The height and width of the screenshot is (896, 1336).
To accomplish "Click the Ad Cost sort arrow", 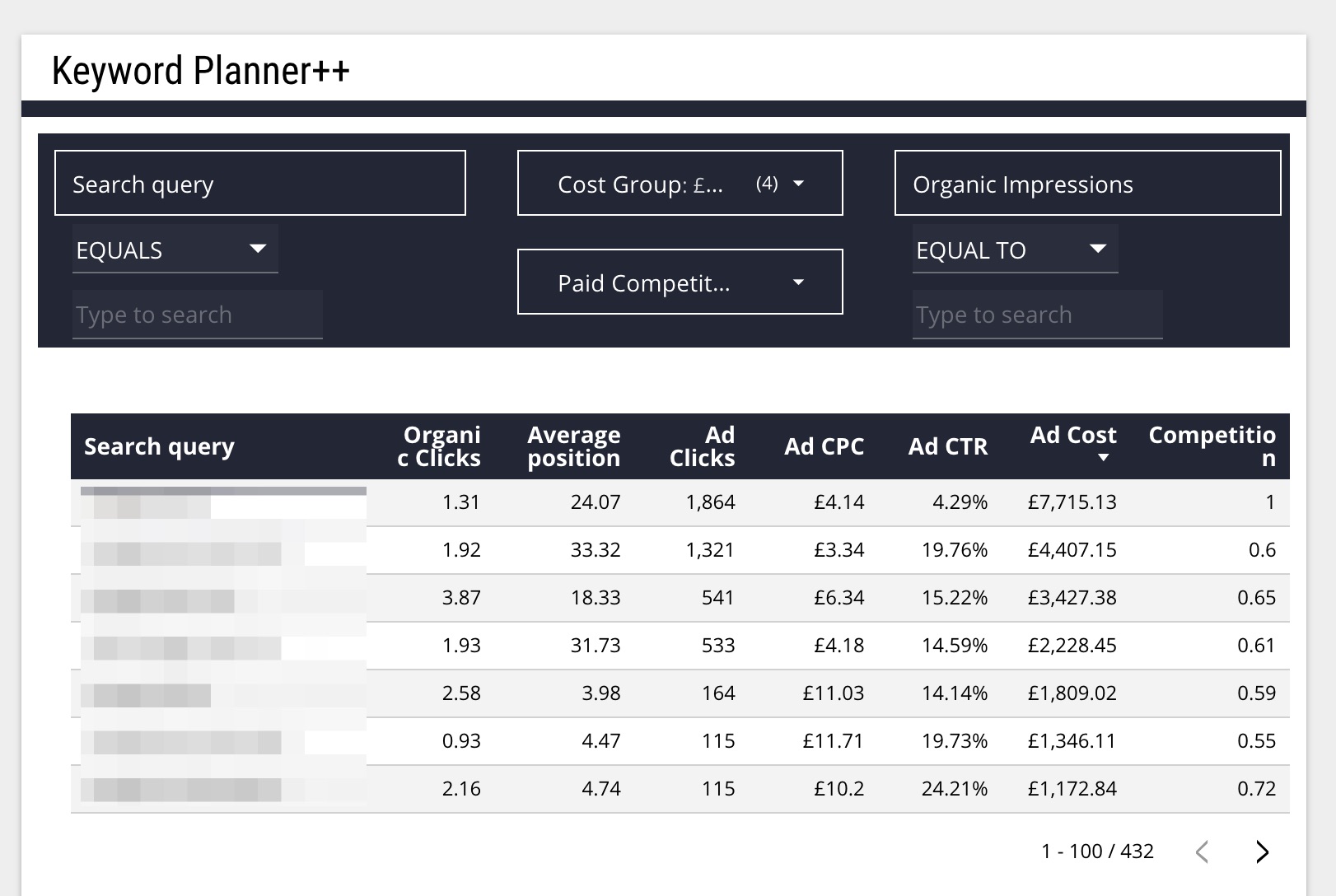I will (1103, 458).
